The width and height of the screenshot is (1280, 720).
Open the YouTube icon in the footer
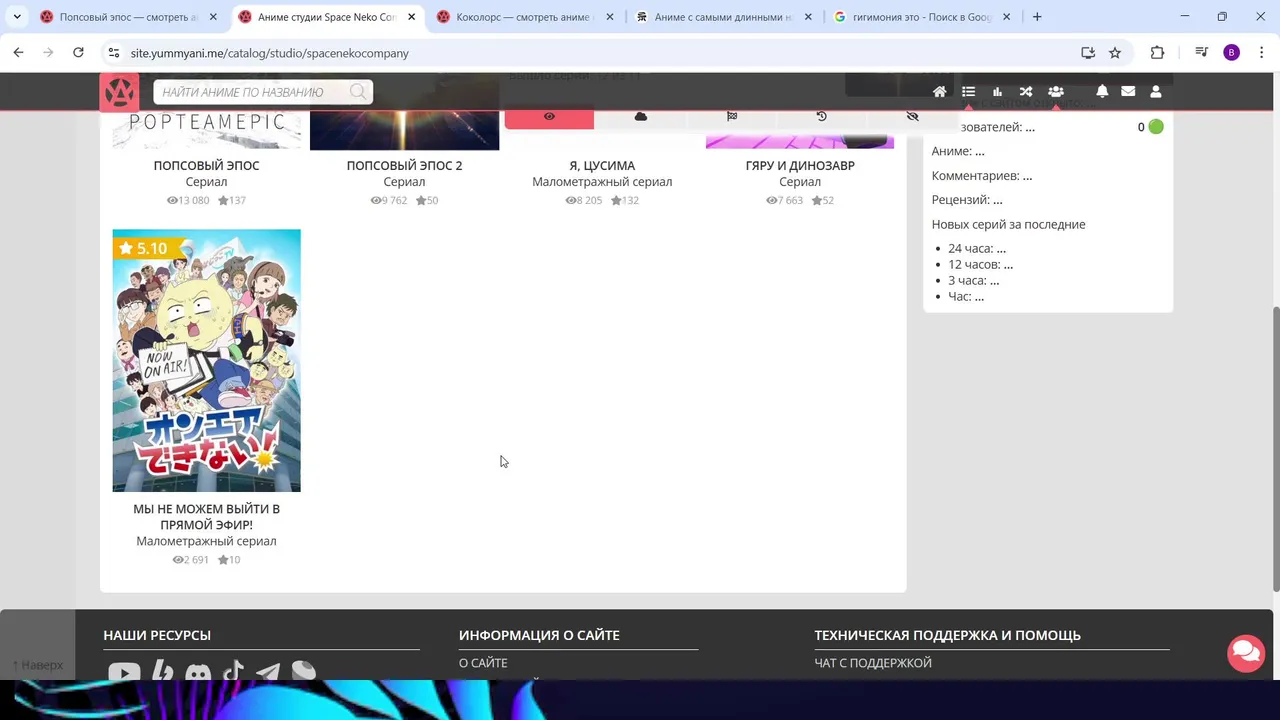tap(124, 673)
